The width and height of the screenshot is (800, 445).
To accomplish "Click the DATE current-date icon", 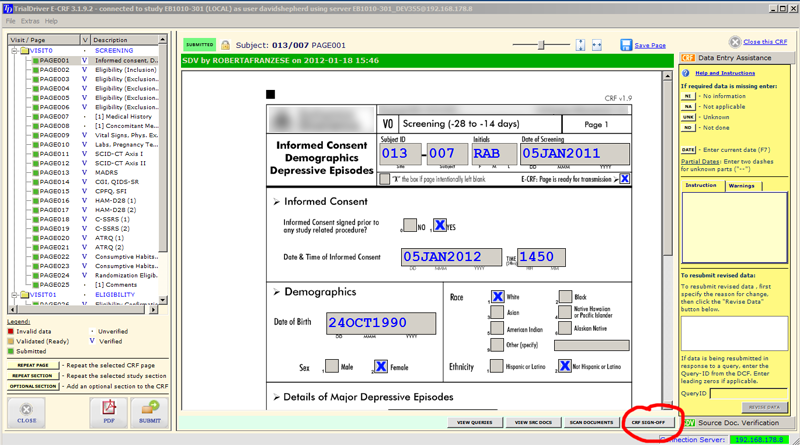I will pyautogui.click(x=688, y=149).
